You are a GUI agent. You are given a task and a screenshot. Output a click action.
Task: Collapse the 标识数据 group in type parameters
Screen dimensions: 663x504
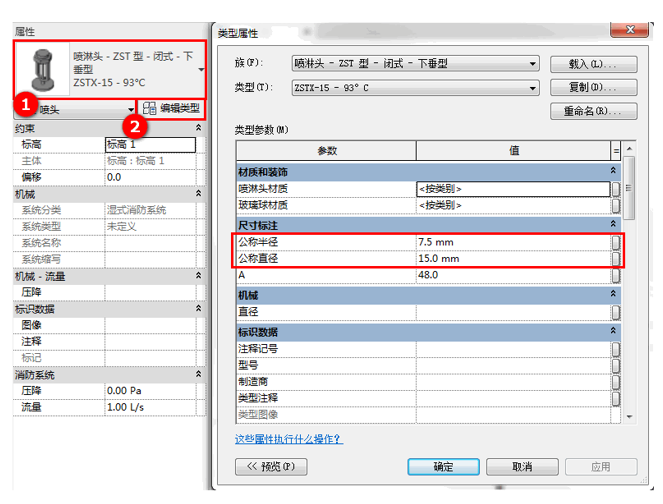pyautogui.click(x=613, y=331)
